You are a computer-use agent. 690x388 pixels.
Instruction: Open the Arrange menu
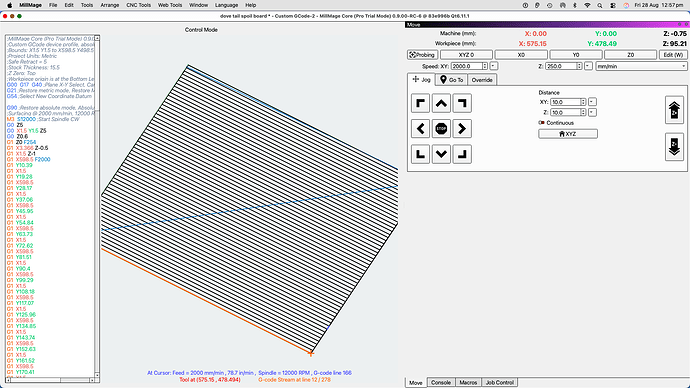click(x=110, y=5)
